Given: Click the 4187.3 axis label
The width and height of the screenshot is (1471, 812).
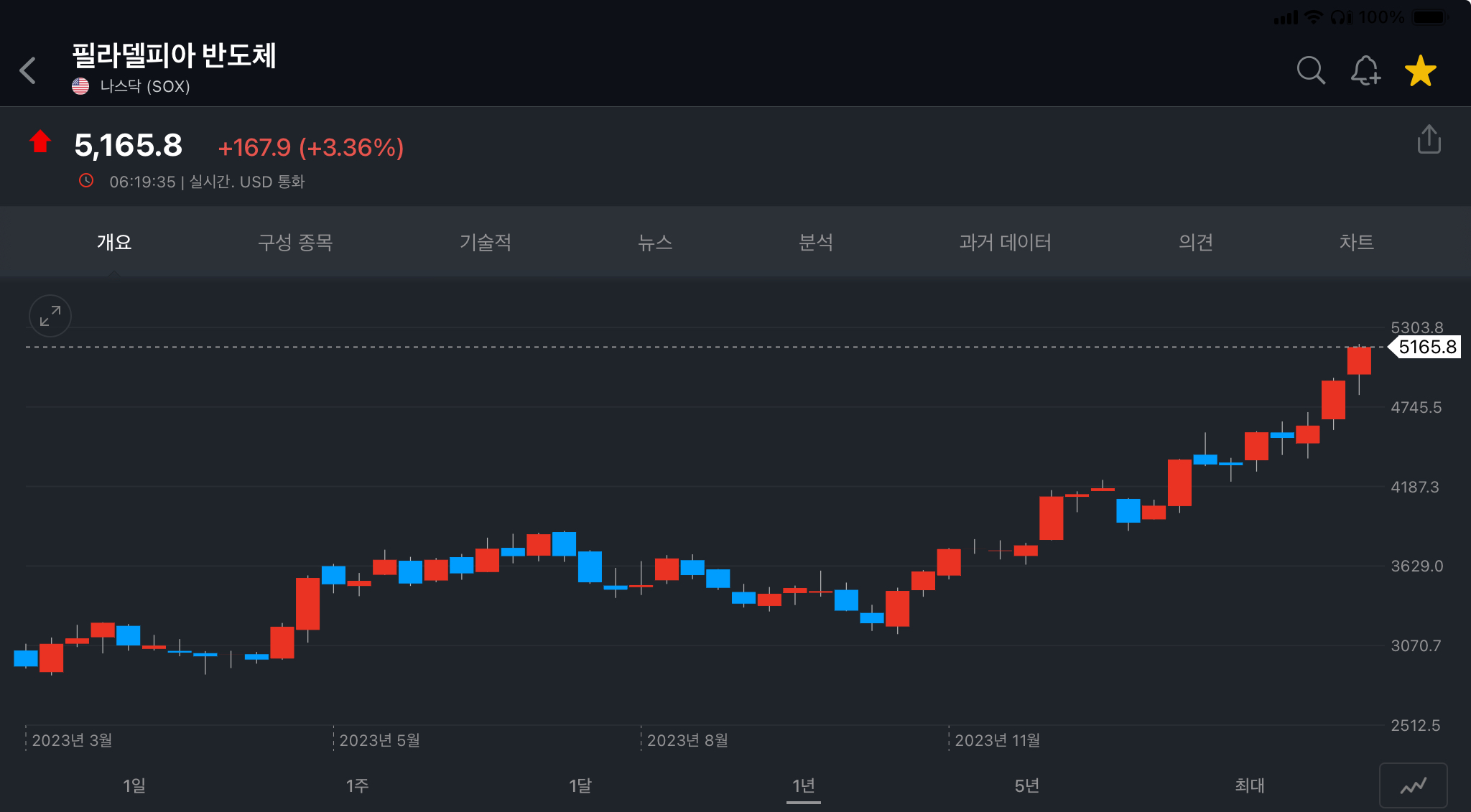Looking at the screenshot, I should click(1415, 487).
